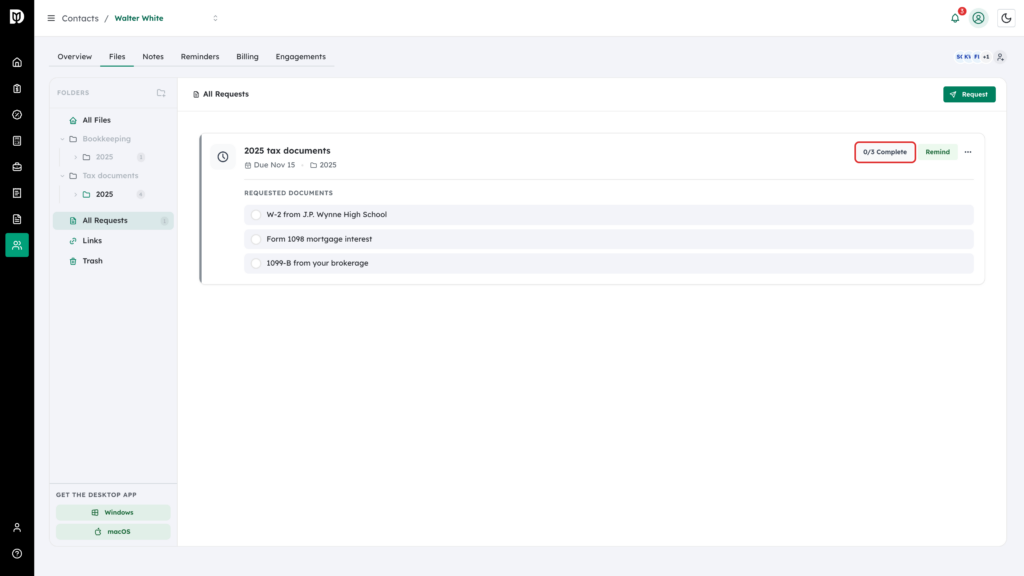Expand the 2025 folder under Tax documents
The image size is (1024, 576).
pyautogui.click(x=76, y=195)
